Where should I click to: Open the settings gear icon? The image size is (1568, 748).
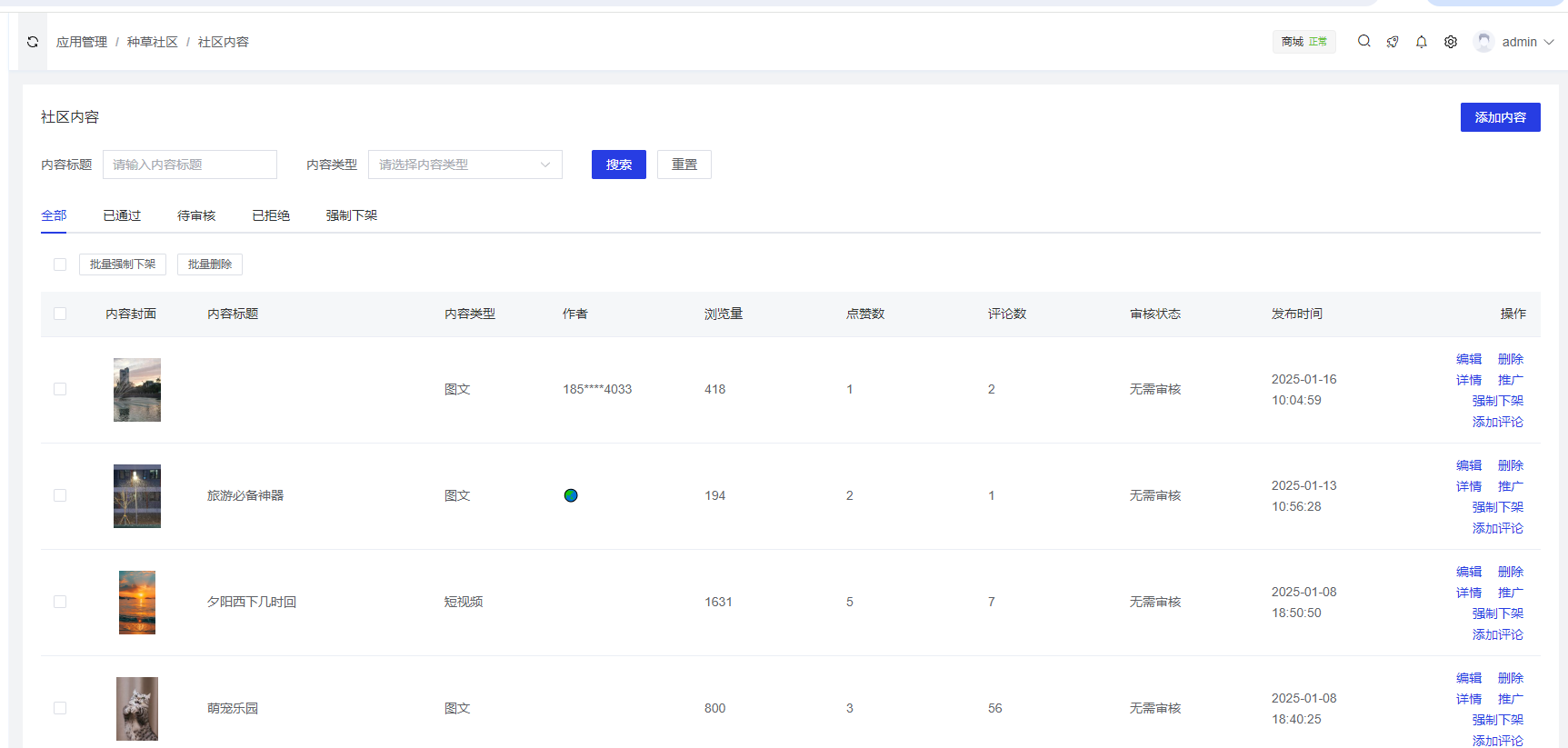(x=1451, y=42)
